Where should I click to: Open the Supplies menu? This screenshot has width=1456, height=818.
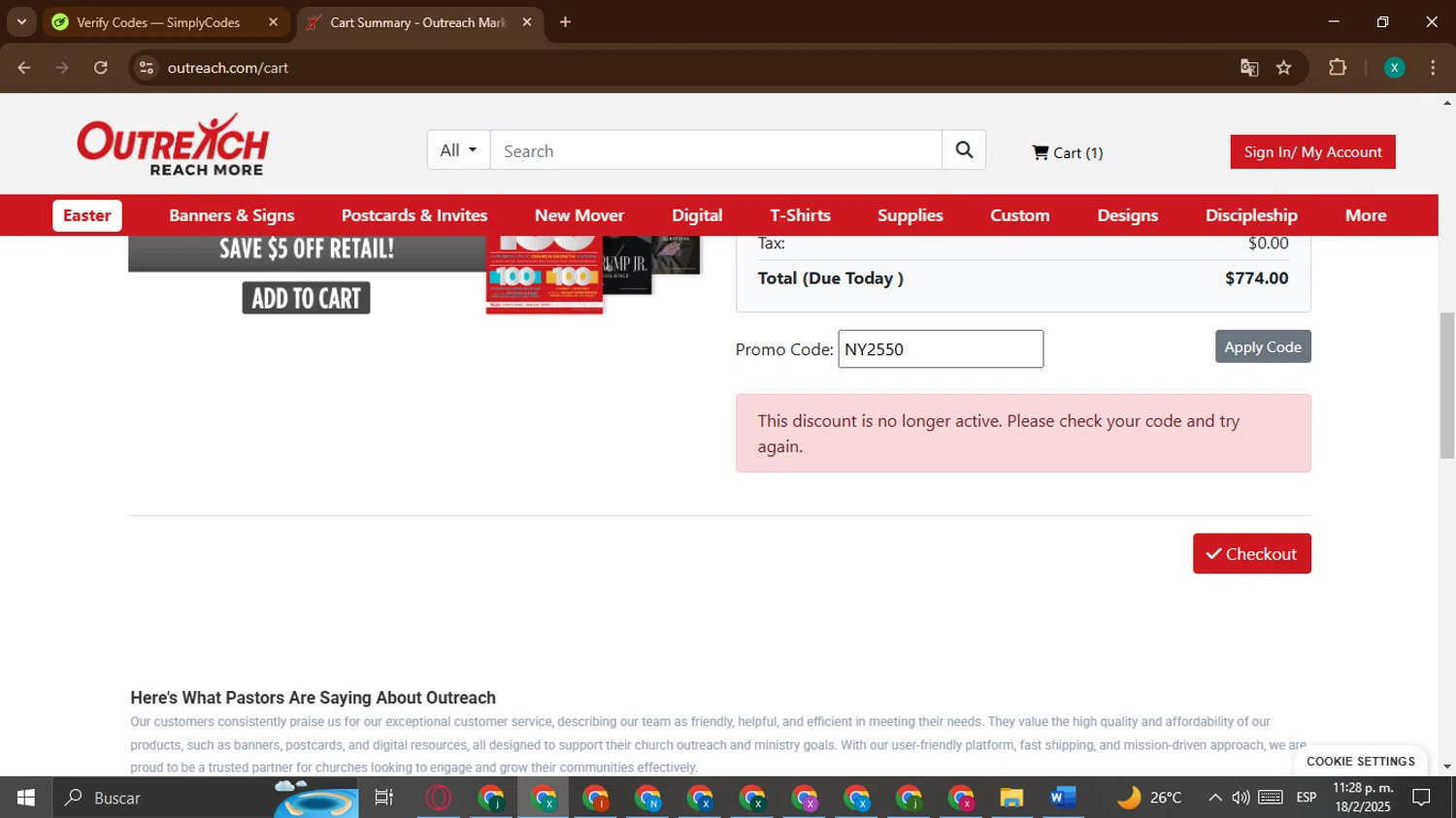click(910, 215)
